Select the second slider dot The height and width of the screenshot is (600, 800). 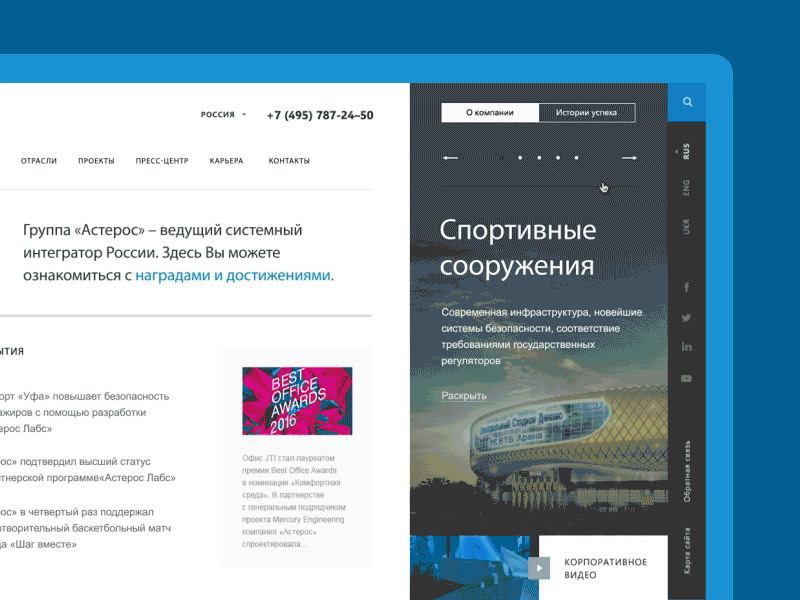tap(520, 158)
